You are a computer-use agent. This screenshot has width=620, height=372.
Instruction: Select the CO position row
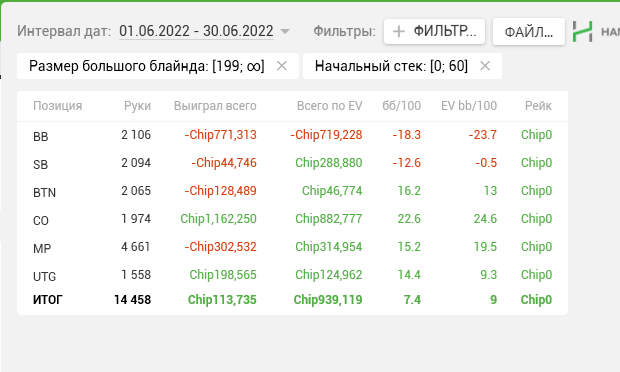[x=292, y=219]
